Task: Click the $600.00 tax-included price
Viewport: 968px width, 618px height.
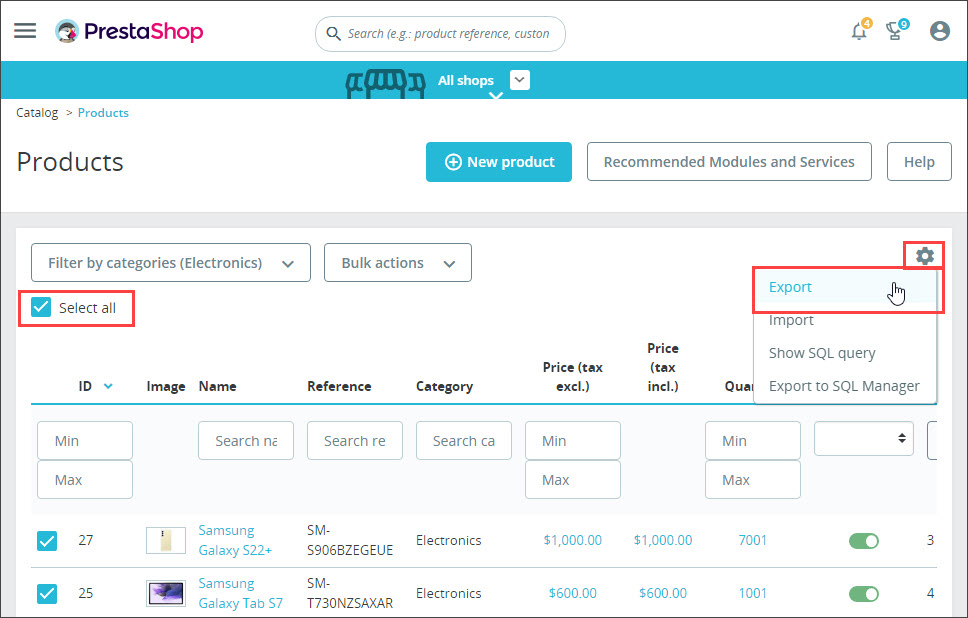Action: pyautogui.click(x=663, y=593)
